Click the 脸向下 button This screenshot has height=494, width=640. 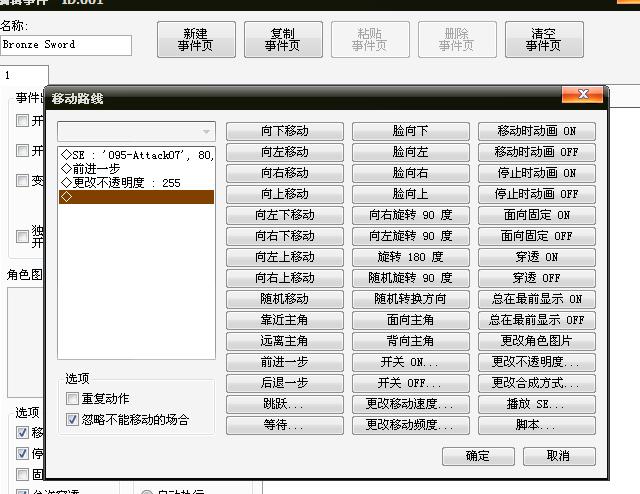click(411, 131)
